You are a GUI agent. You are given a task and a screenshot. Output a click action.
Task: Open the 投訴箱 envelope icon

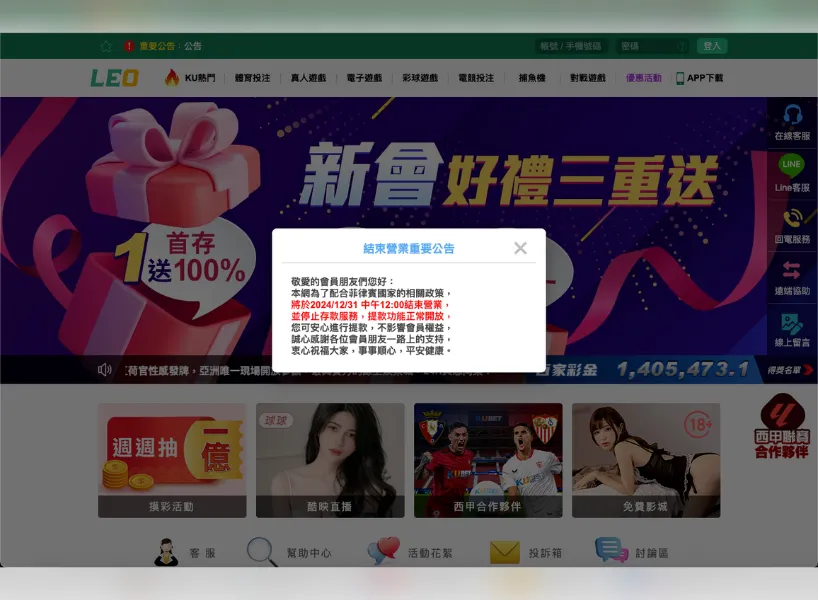pos(500,551)
